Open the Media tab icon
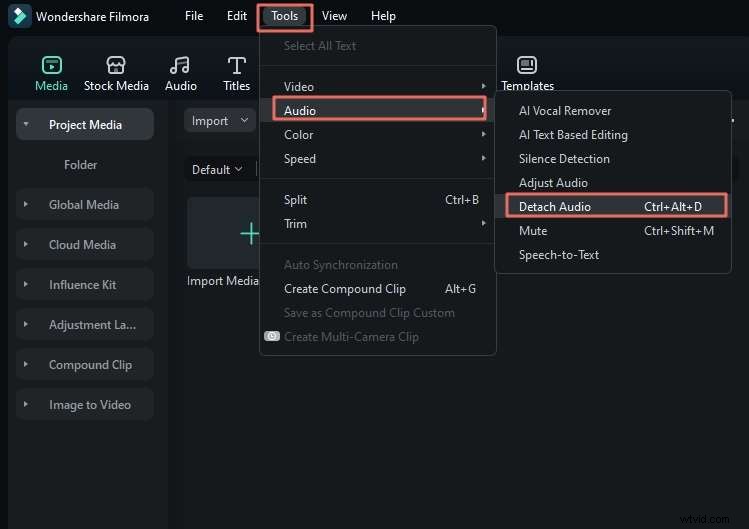 51,66
